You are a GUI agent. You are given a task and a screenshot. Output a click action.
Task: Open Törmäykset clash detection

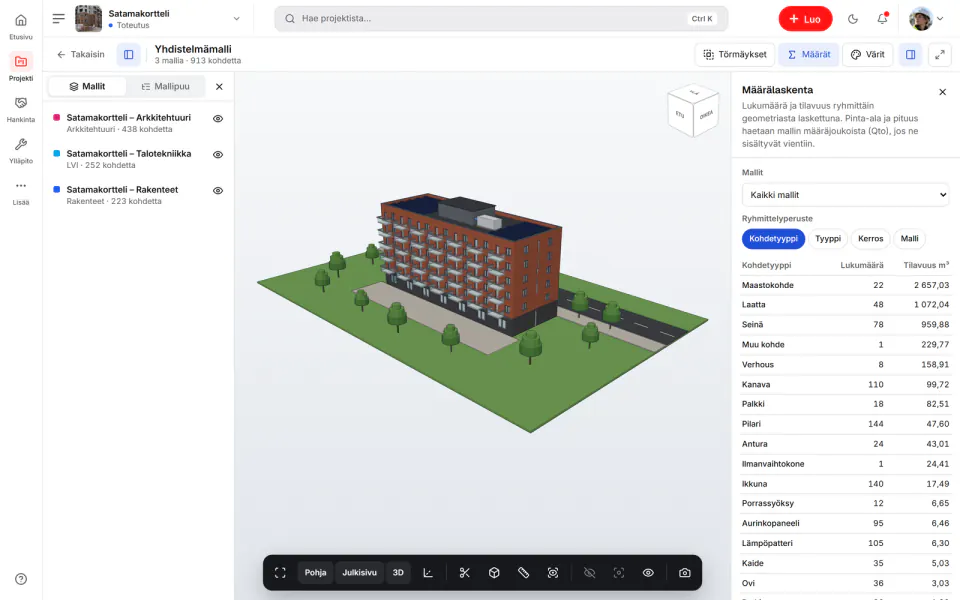point(735,54)
